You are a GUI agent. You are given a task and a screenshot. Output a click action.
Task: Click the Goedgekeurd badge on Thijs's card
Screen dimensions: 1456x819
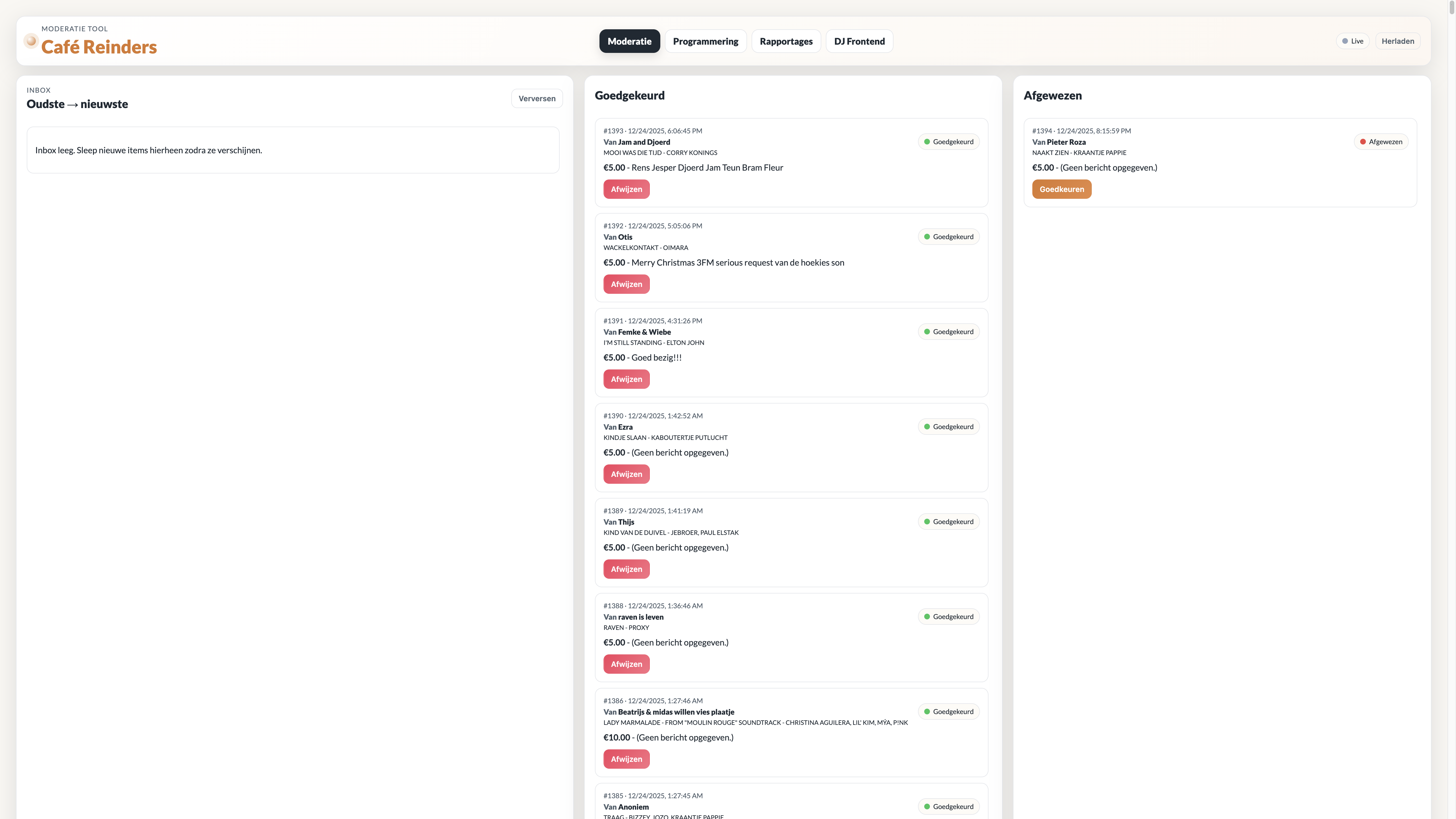[948, 522]
